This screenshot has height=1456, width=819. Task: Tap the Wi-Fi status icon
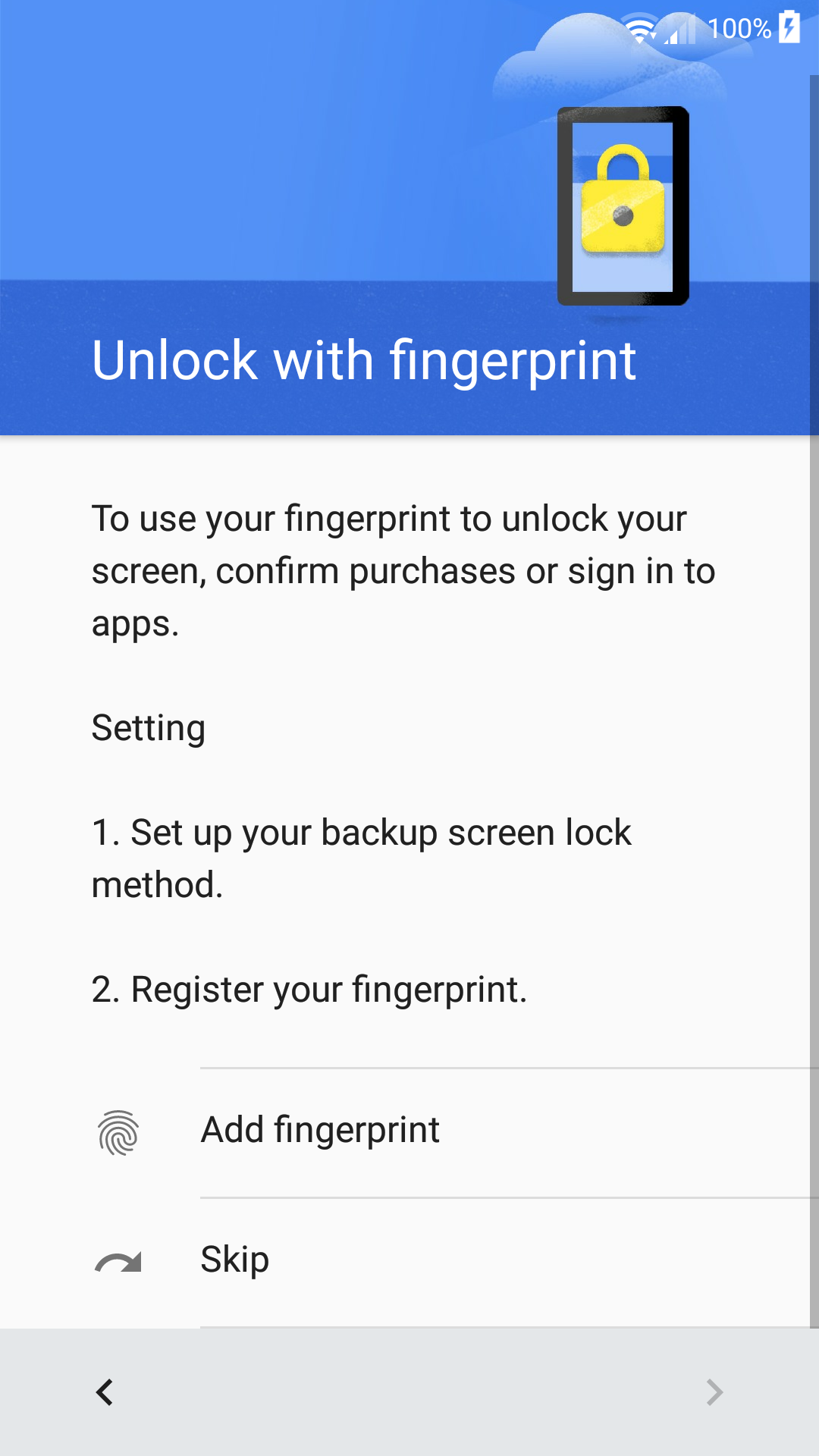click(x=641, y=29)
